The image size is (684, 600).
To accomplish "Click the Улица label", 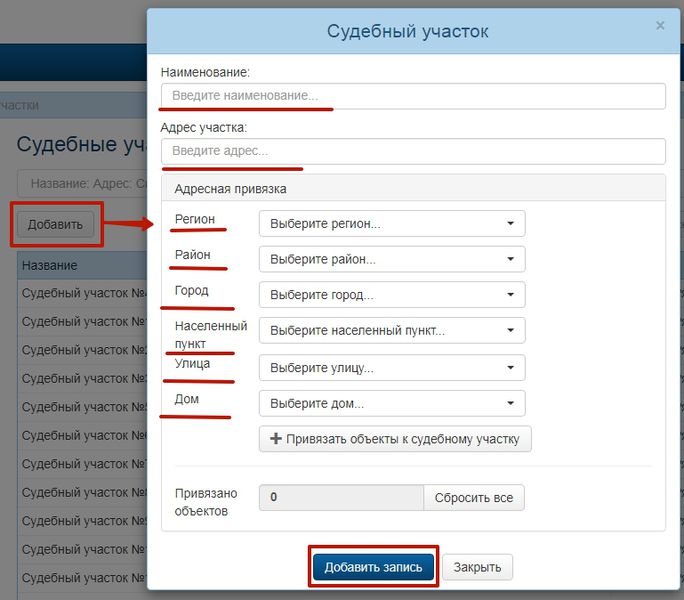I will click(192, 363).
